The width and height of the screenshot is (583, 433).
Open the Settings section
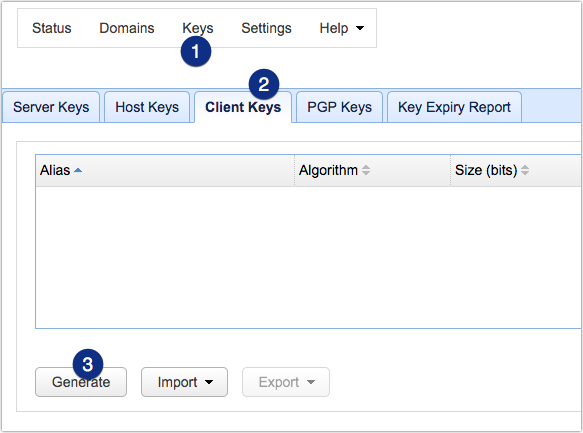click(x=266, y=28)
